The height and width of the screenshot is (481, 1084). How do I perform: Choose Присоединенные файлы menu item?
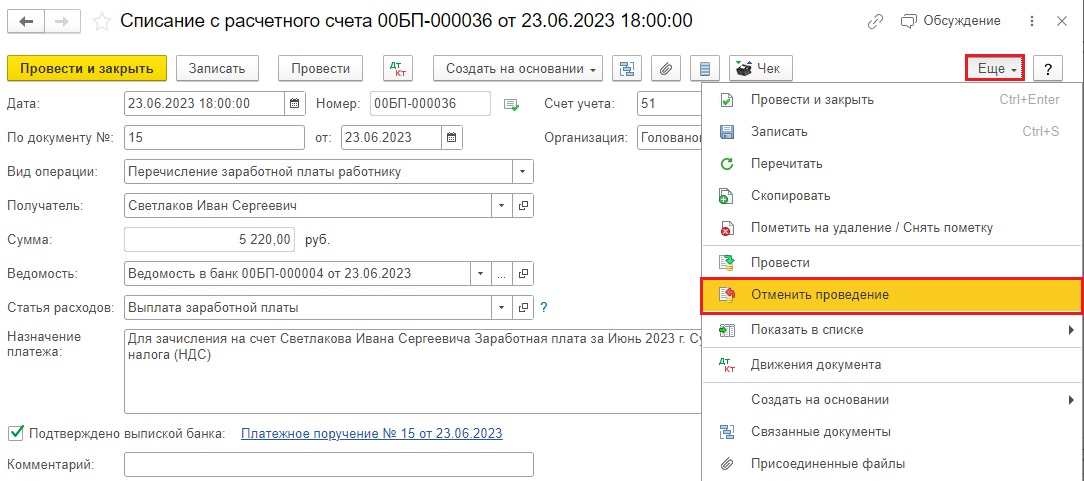(893, 464)
